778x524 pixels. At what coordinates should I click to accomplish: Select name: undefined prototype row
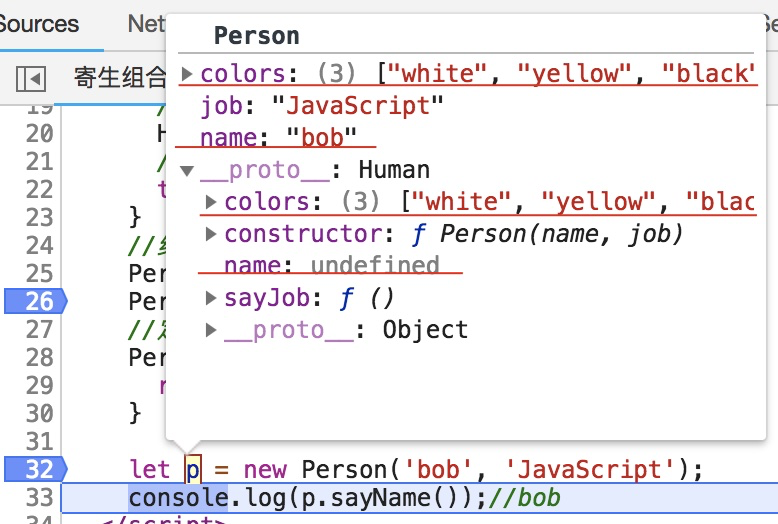coord(331,265)
